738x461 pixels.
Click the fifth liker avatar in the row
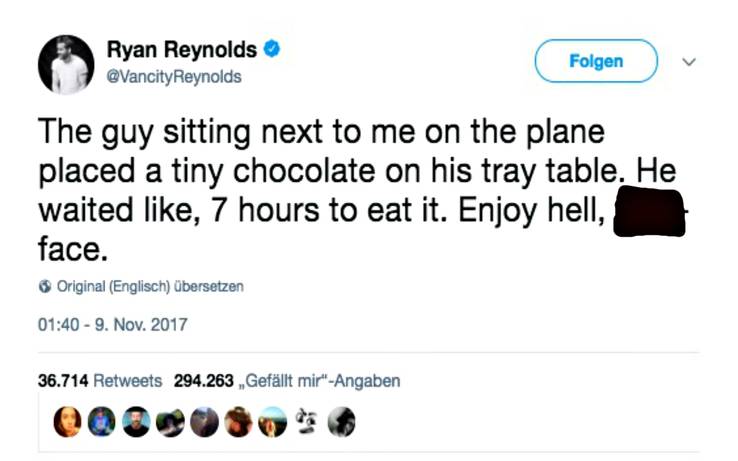[x=204, y=422]
